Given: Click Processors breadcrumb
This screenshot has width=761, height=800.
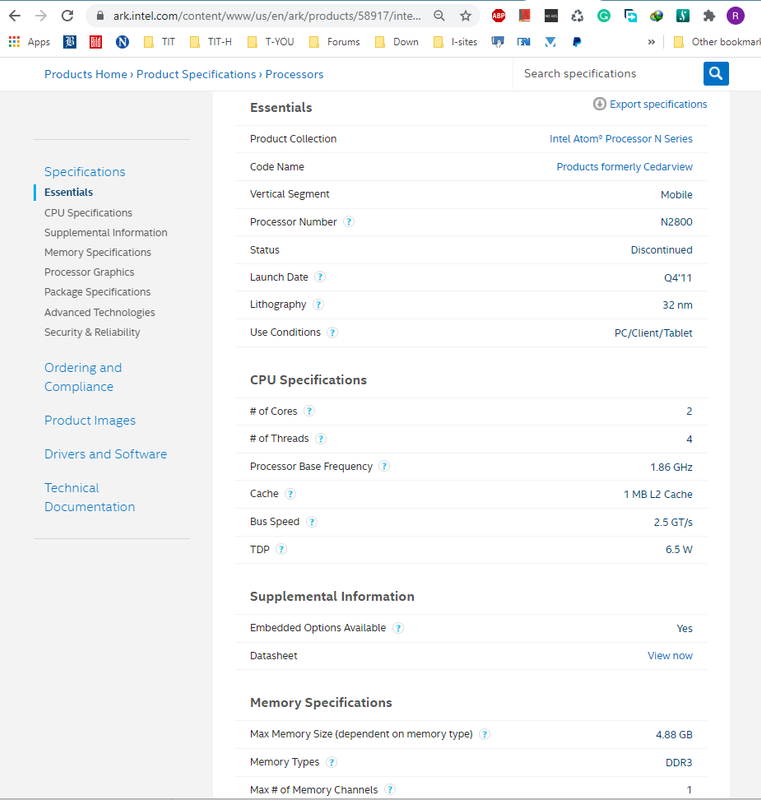Looking at the screenshot, I should (x=294, y=74).
